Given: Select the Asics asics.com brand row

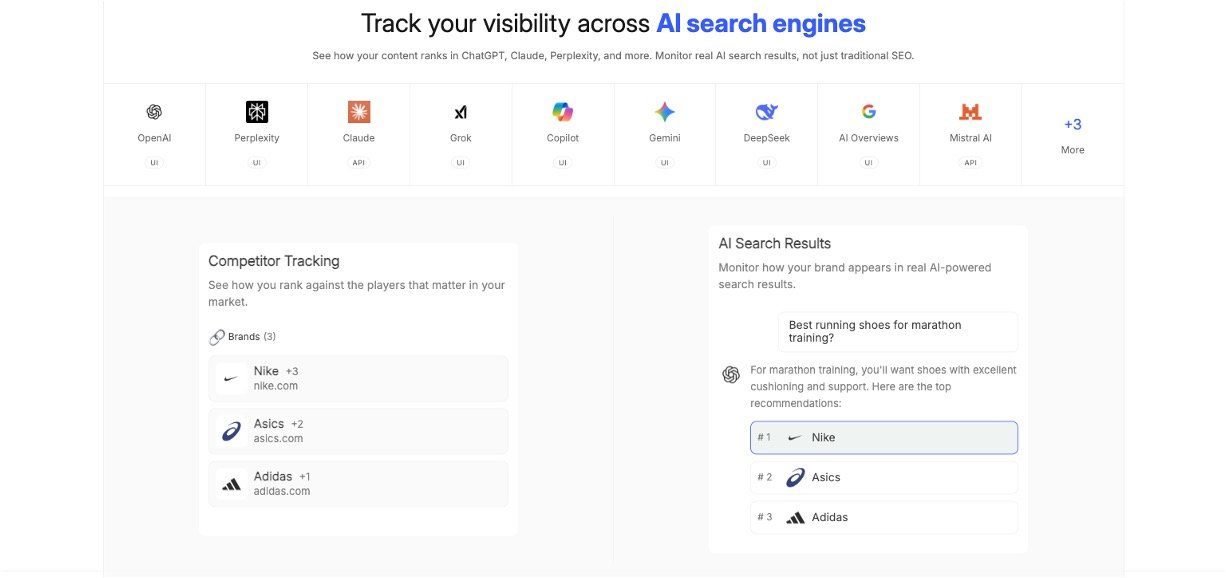Looking at the screenshot, I should 358,431.
